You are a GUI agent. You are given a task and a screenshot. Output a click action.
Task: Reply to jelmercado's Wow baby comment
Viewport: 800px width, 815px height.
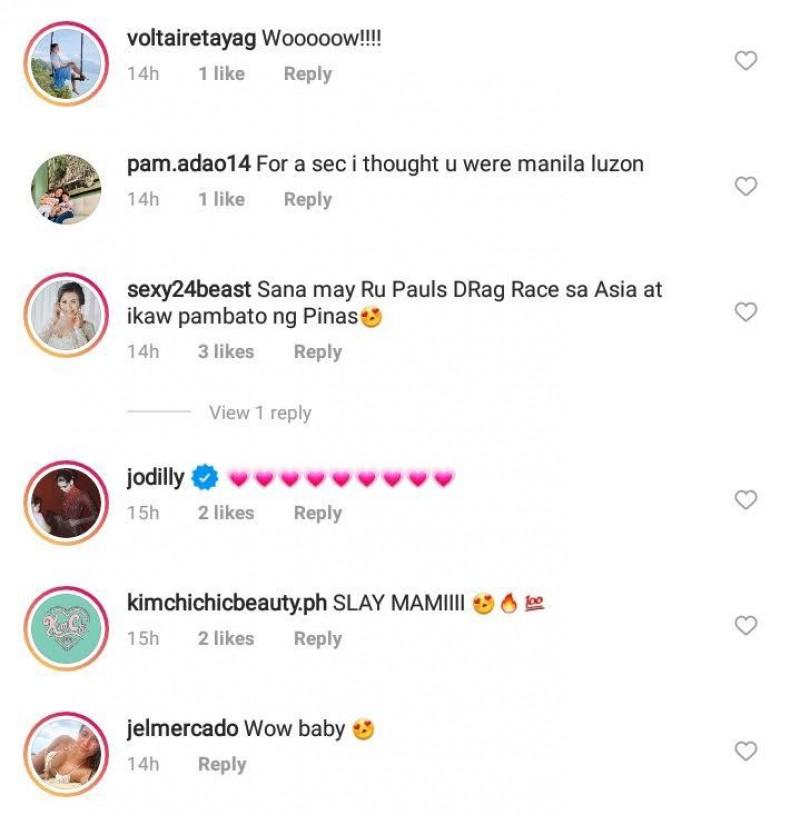click(221, 765)
